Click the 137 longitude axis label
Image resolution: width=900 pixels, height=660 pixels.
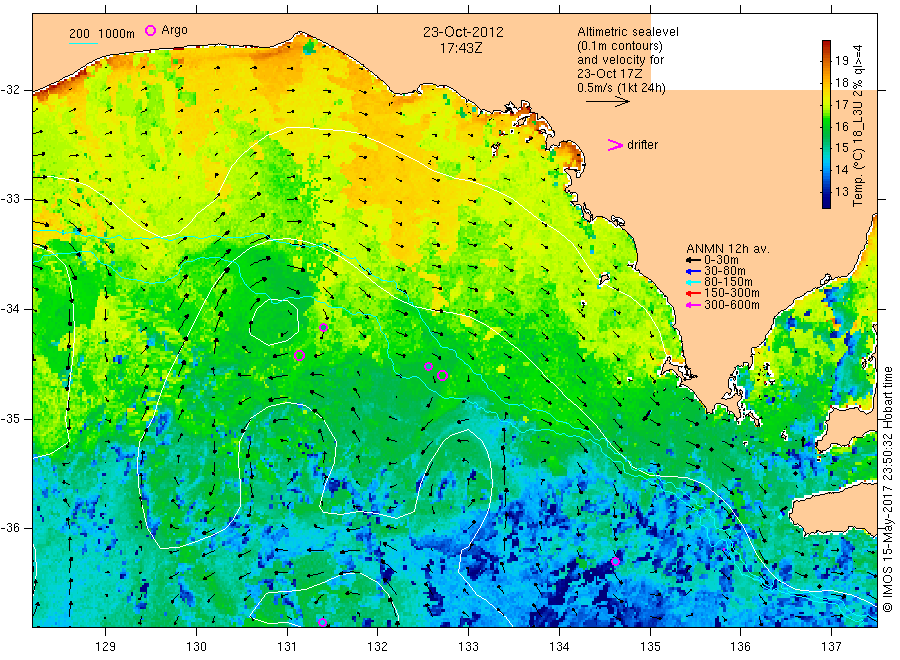[x=831, y=647]
